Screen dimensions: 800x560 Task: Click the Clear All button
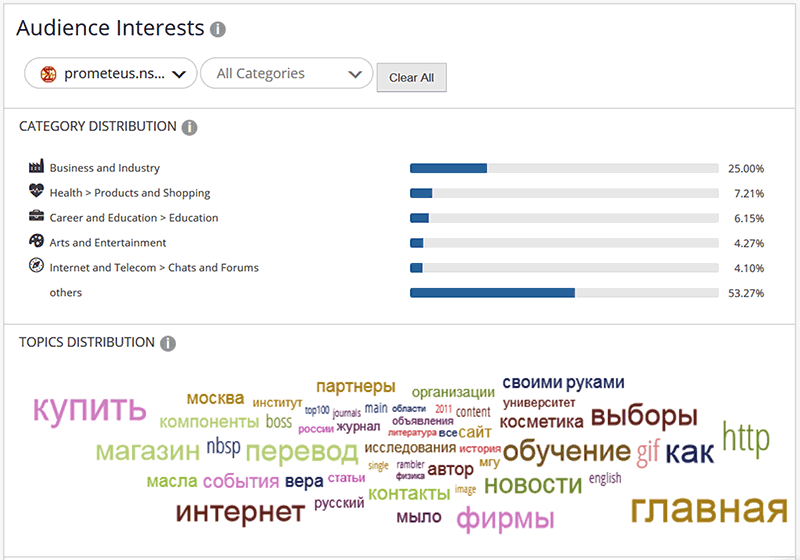click(412, 78)
